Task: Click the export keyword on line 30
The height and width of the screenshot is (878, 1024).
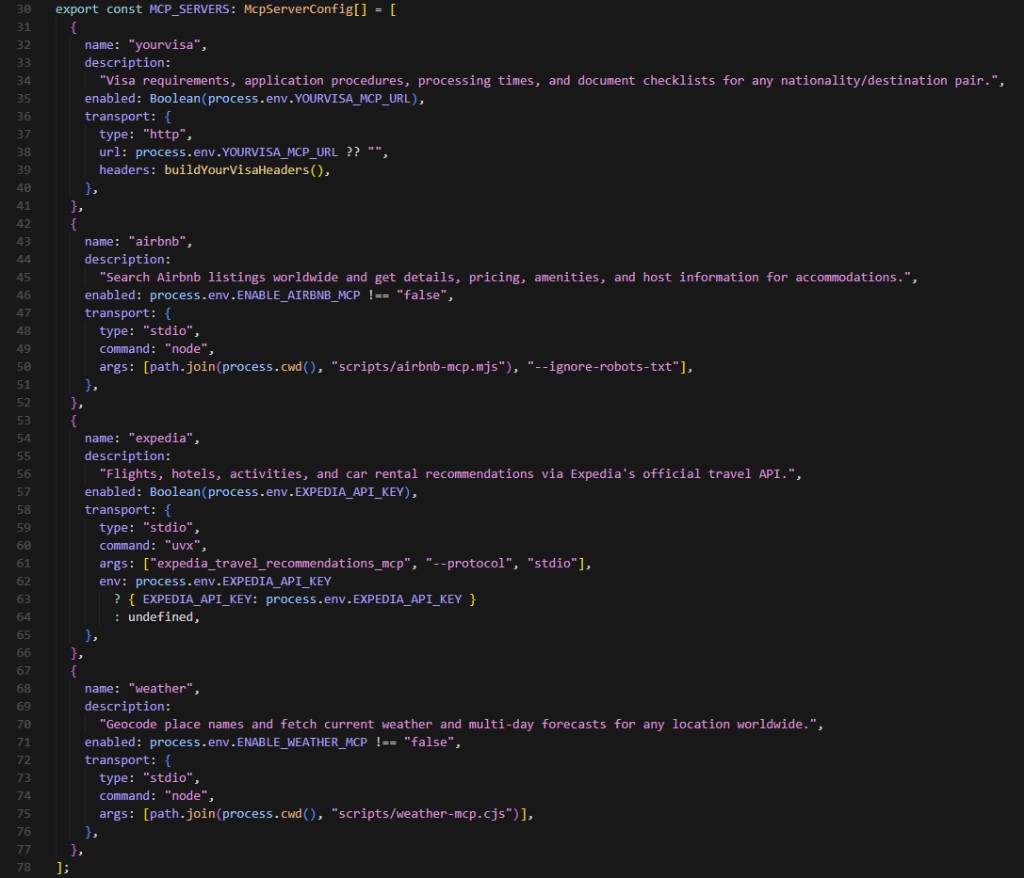Action: click(77, 9)
